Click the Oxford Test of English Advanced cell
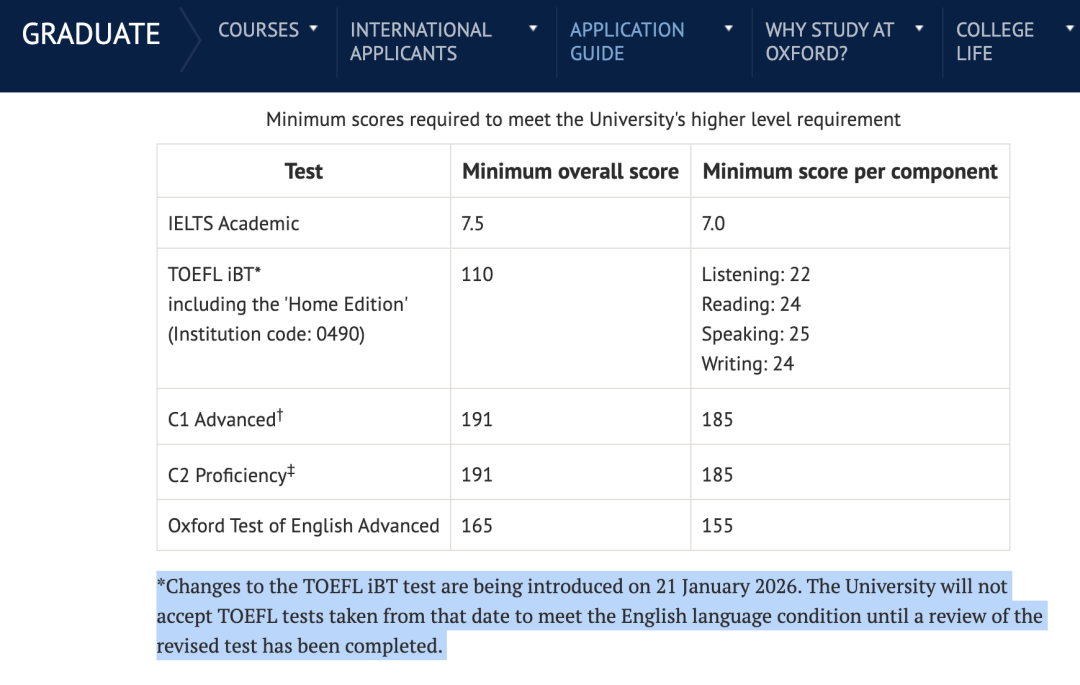This screenshot has width=1080, height=685. point(303,525)
